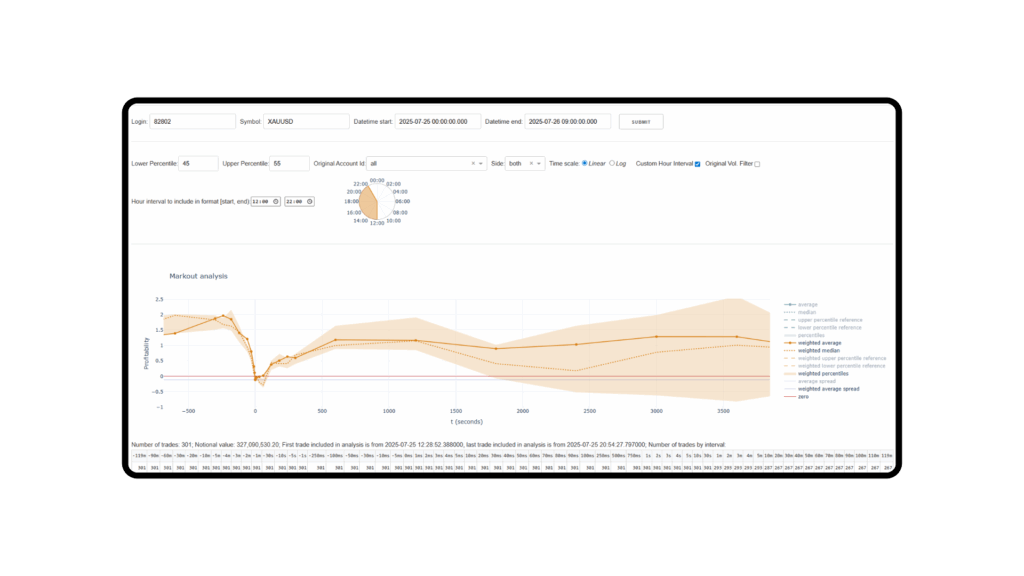Click the Upper Percentile input box
Image resolution: width=1024 pixels, height=576 pixels.
click(x=289, y=163)
